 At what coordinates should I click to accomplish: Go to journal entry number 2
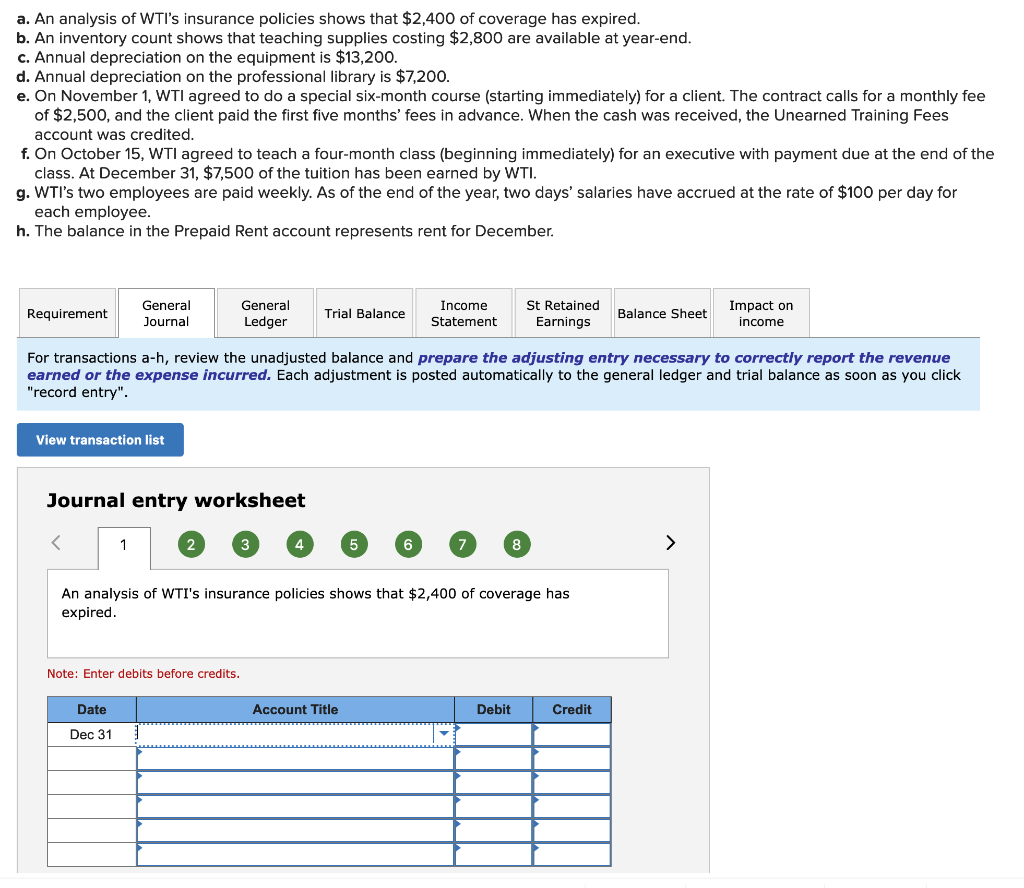191,545
